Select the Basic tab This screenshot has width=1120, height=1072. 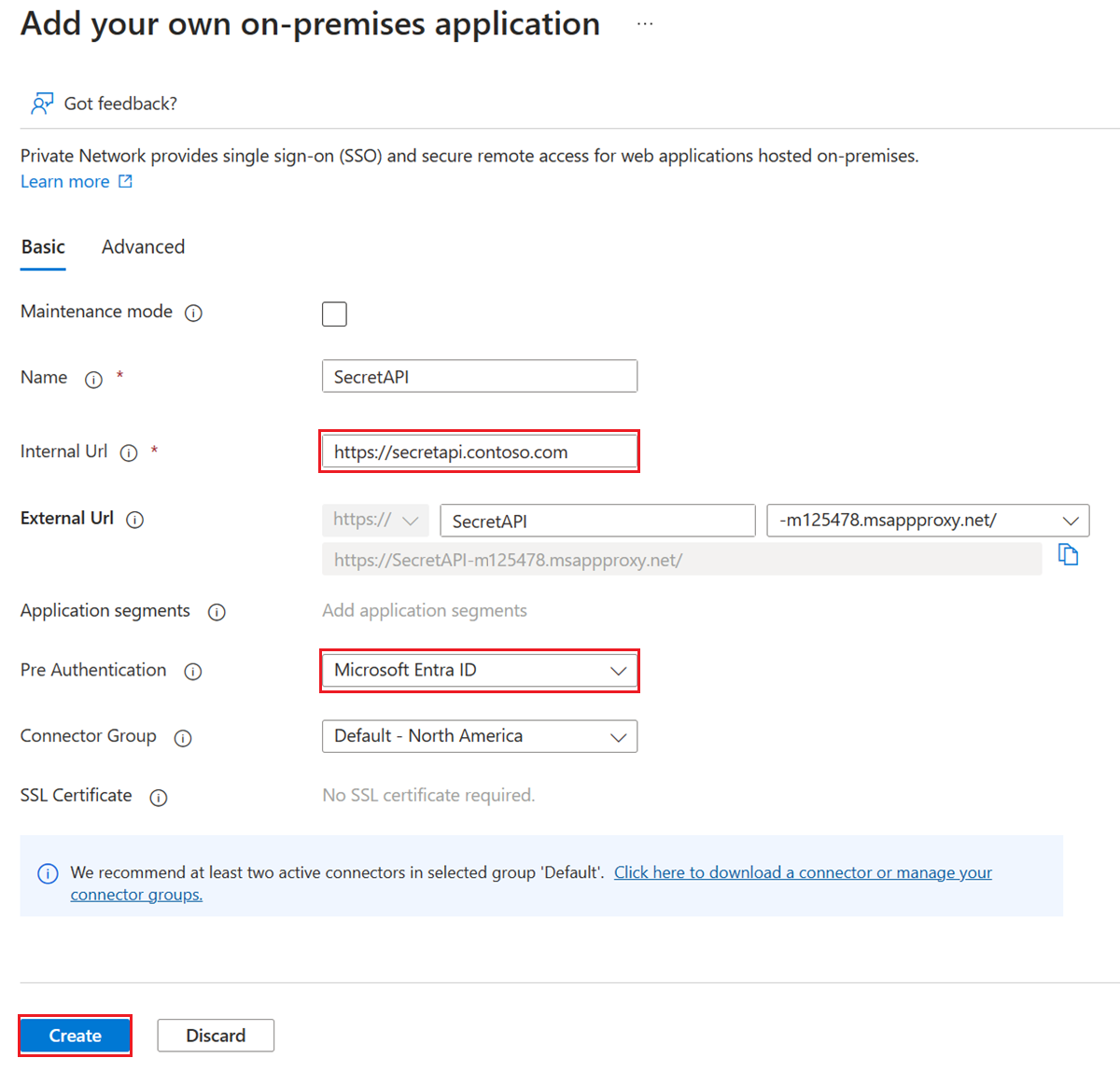tap(42, 246)
